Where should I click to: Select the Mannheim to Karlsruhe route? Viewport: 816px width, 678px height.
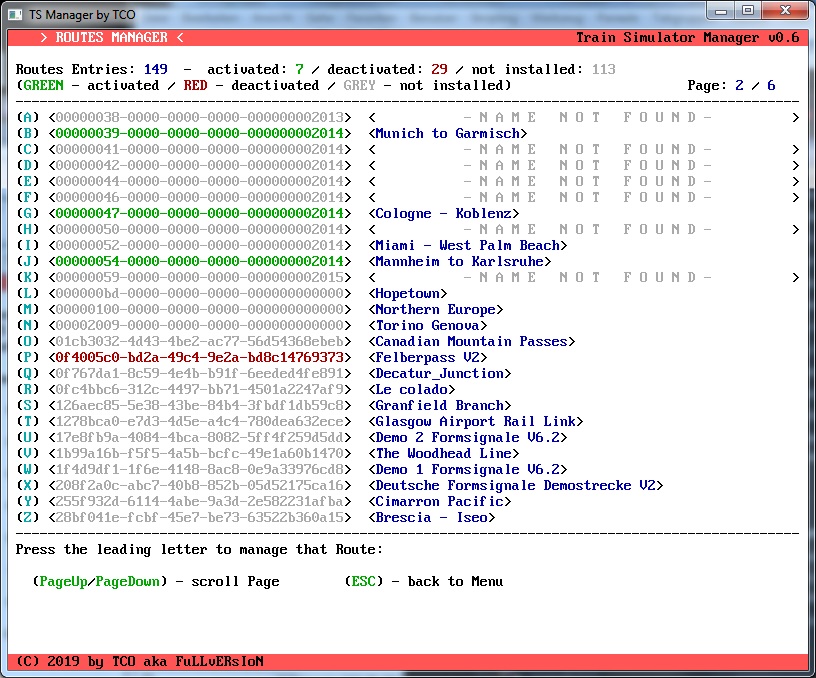click(460, 261)
